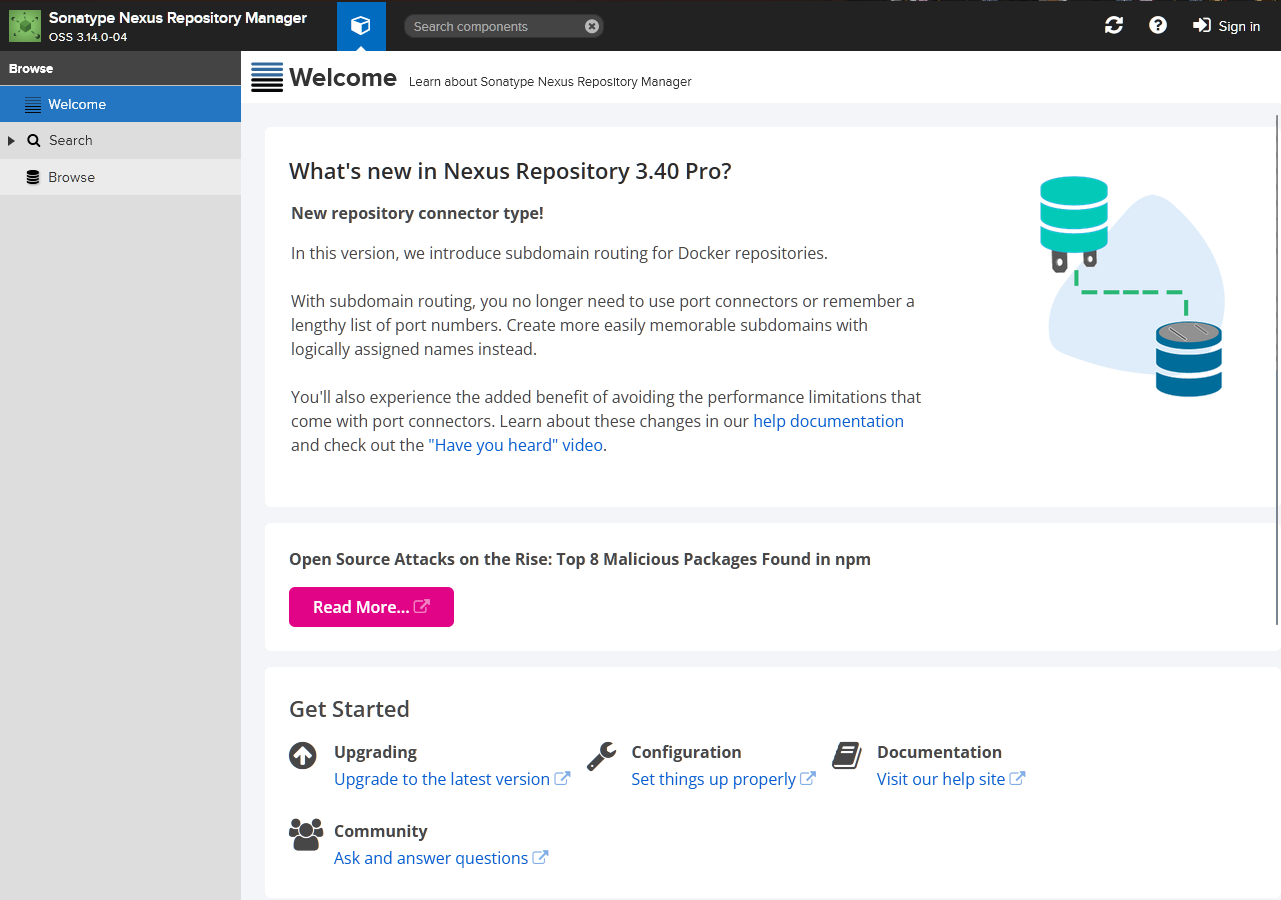Screen dimensions: 1281x900
Task: Click the vertical scrollbar on the right
Action: 1277,370
